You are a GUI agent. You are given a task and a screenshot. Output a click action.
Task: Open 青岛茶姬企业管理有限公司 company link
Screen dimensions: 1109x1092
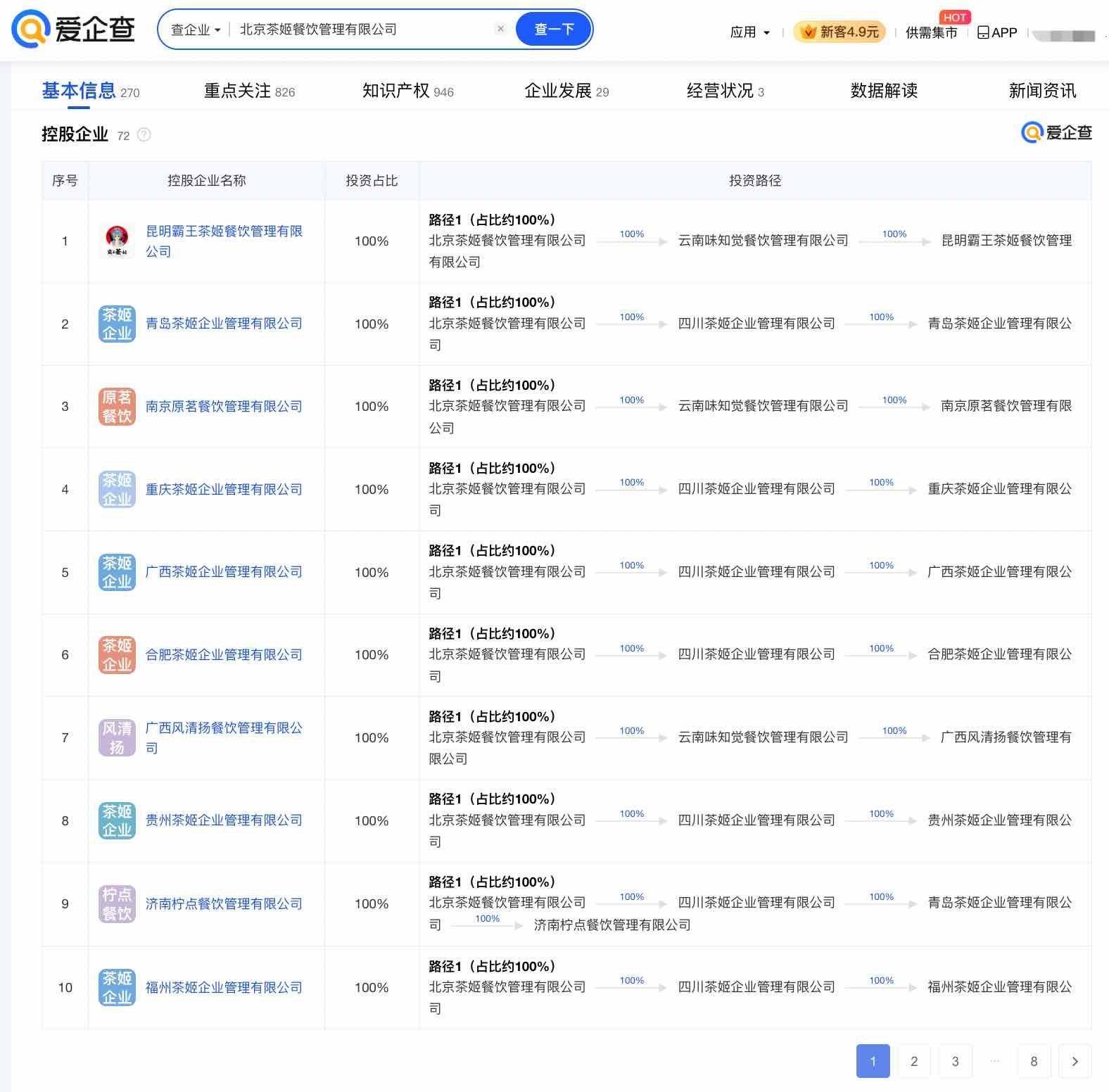click(224, 324)
